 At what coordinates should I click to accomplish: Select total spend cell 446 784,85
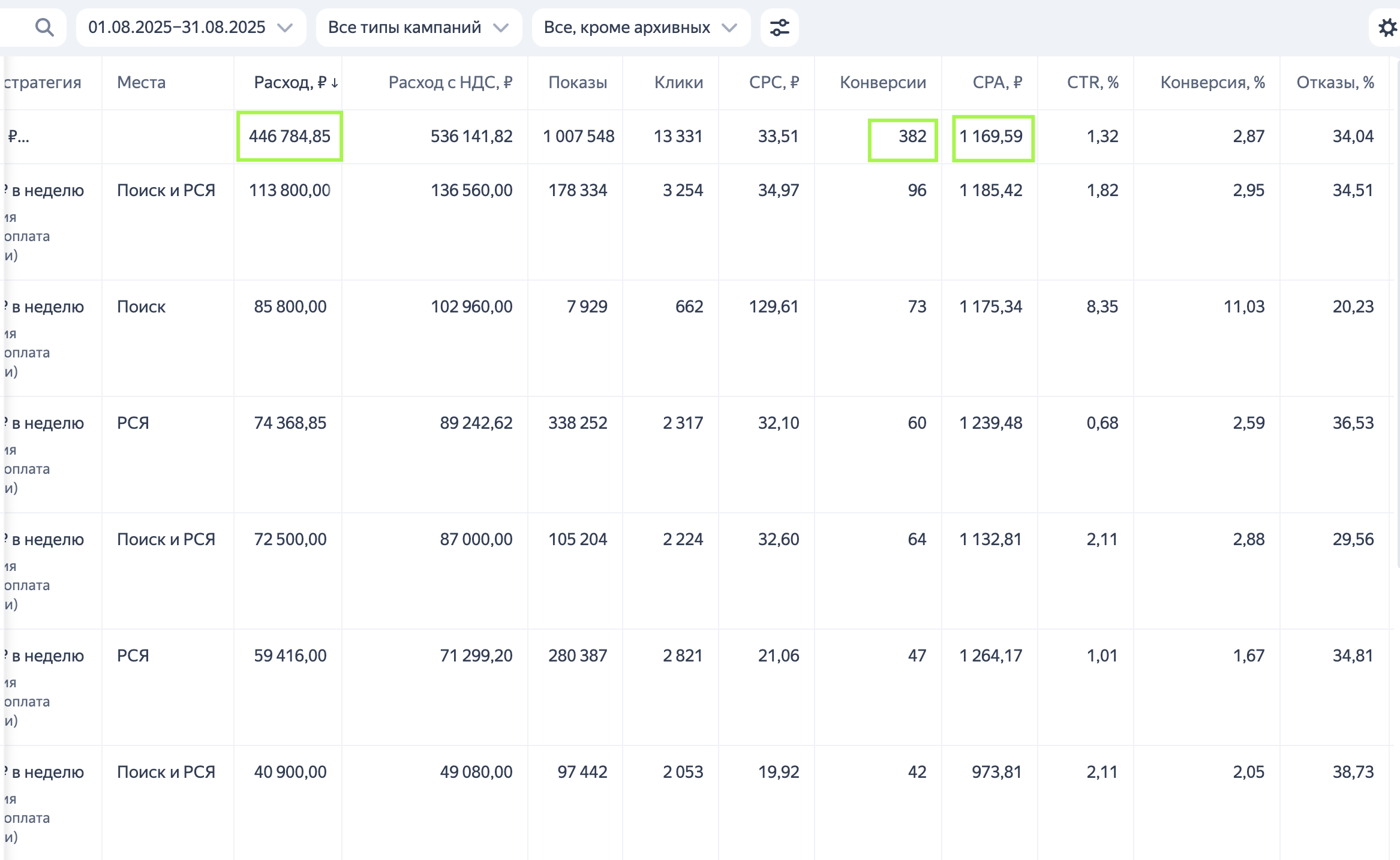point(290,137)
